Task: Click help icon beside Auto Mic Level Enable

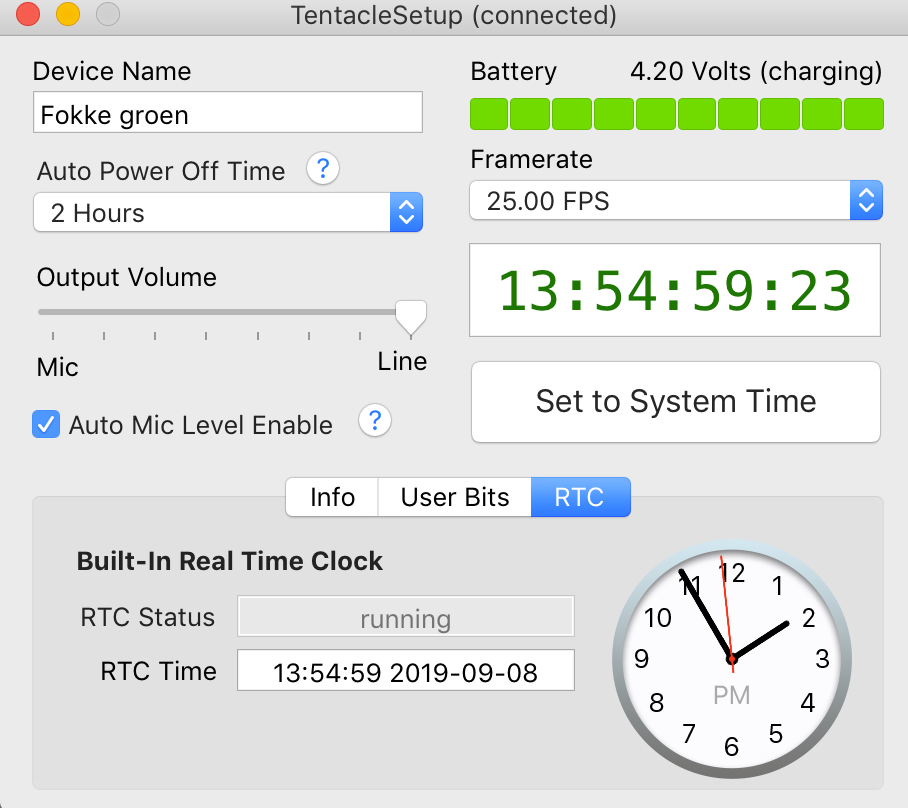Action: pyautogui.click(x=375, y=421)
